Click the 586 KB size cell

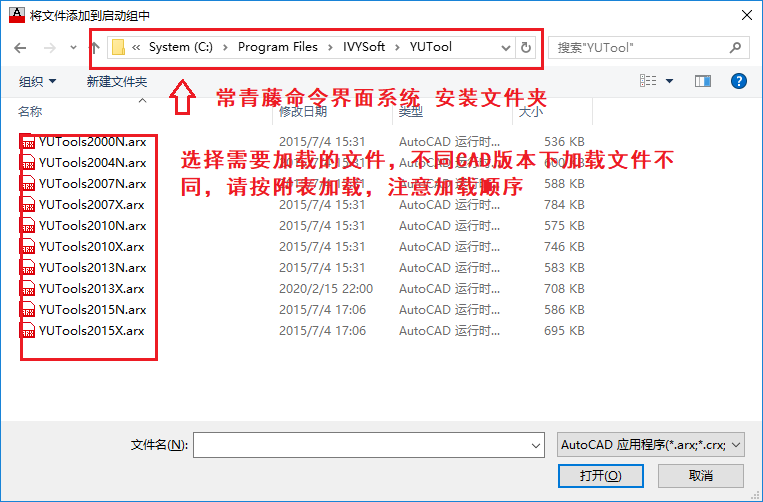pos(564,309)
